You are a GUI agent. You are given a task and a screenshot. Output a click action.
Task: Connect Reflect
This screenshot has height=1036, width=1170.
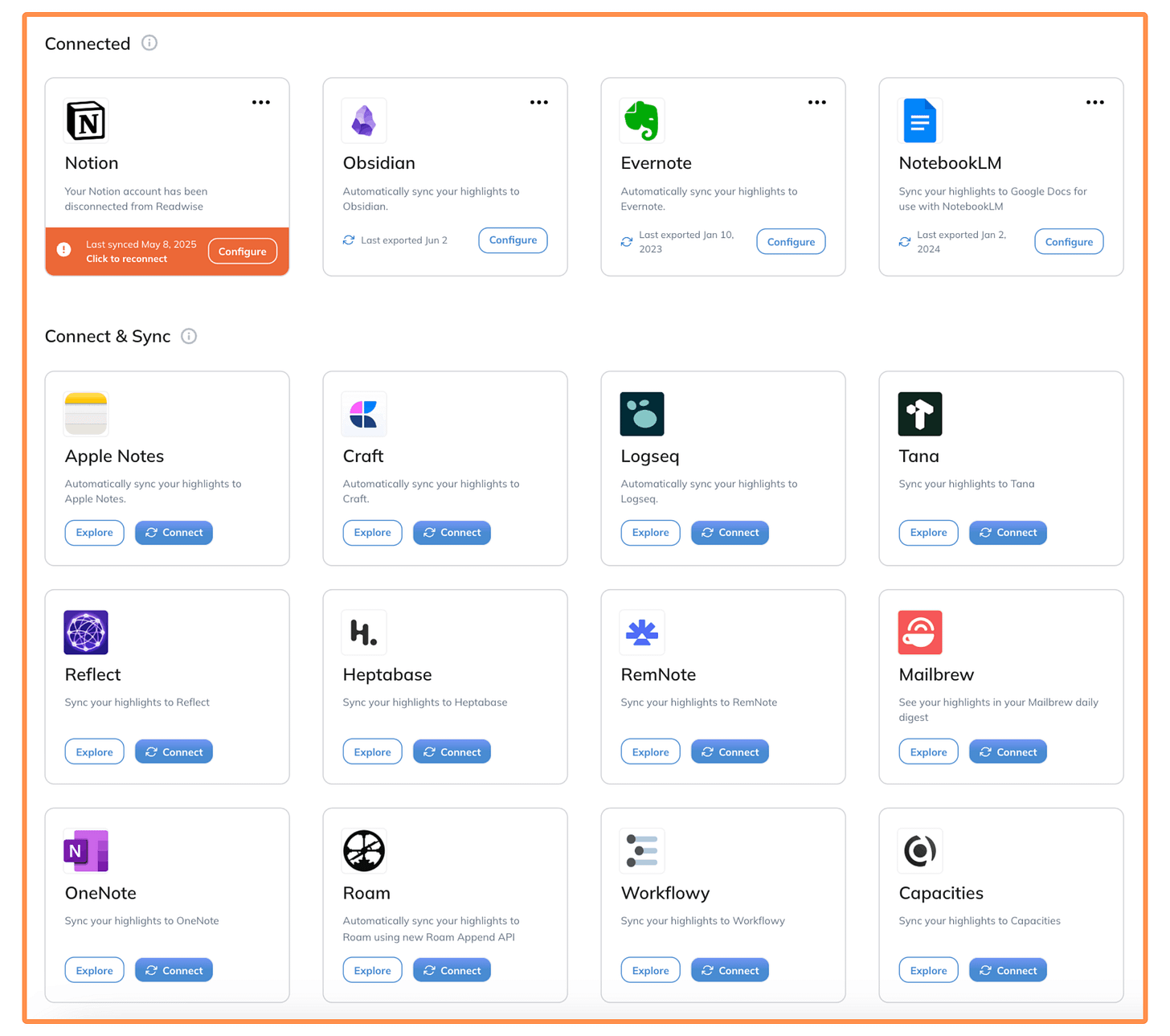[x=174, y=751]
